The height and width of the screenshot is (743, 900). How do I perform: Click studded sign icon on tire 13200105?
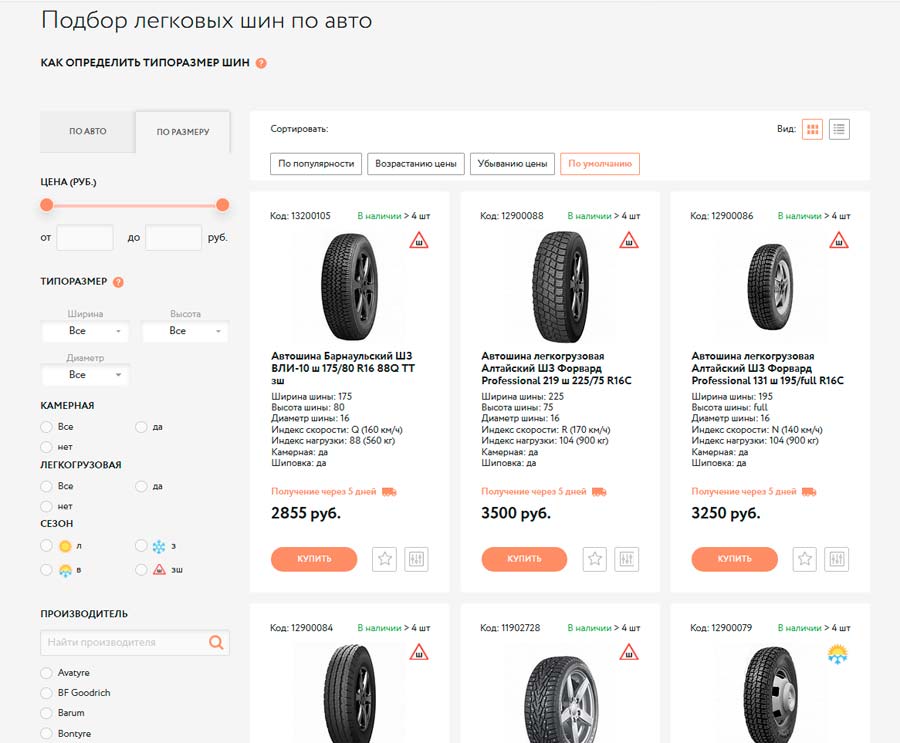click(419, 241)
